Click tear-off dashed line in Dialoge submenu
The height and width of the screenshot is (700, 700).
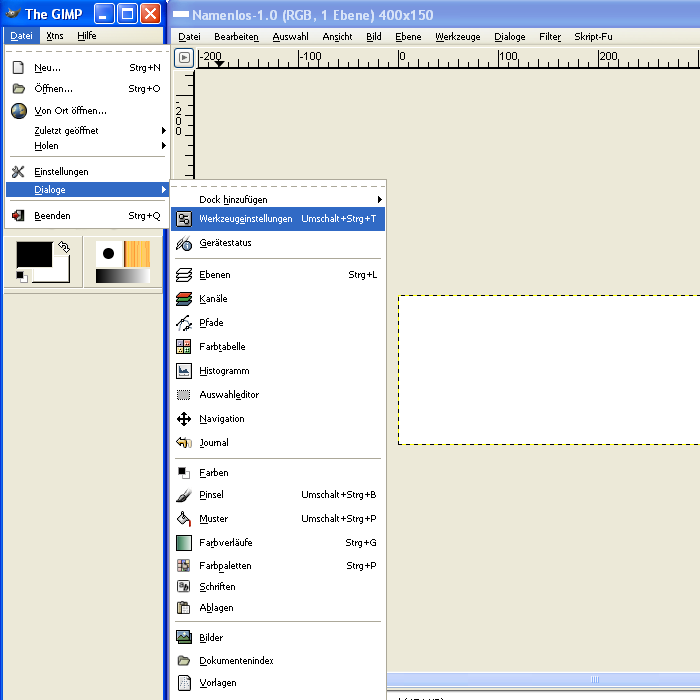click(278, 187)
